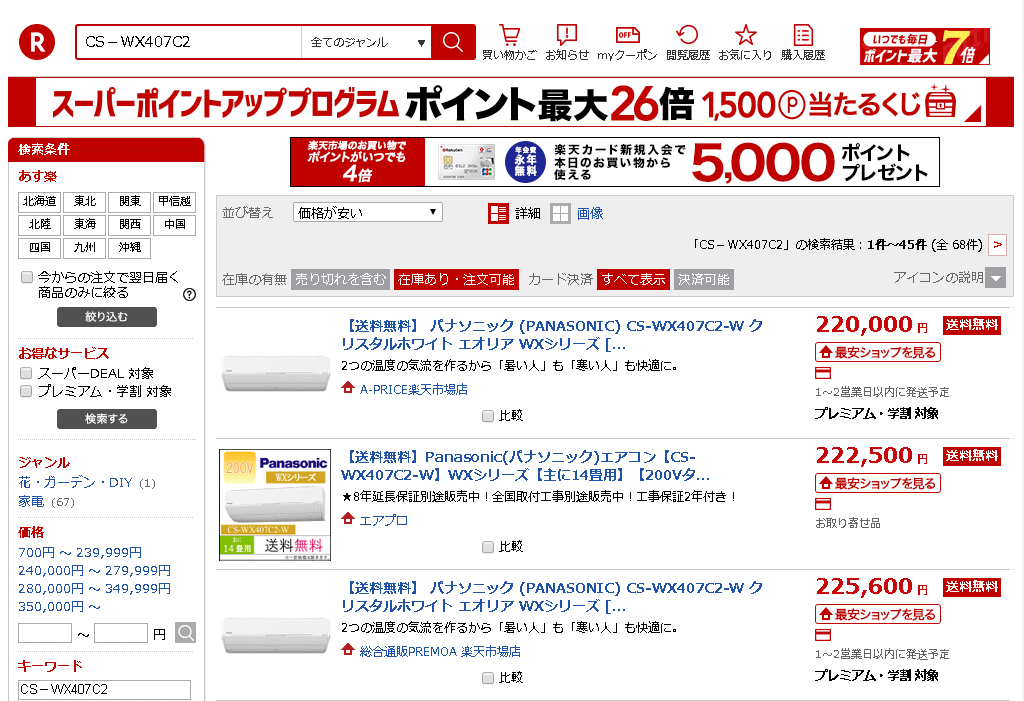The image size is (1024, 701).
Task: Go to next results page arrow
Action: click(997, 244)
